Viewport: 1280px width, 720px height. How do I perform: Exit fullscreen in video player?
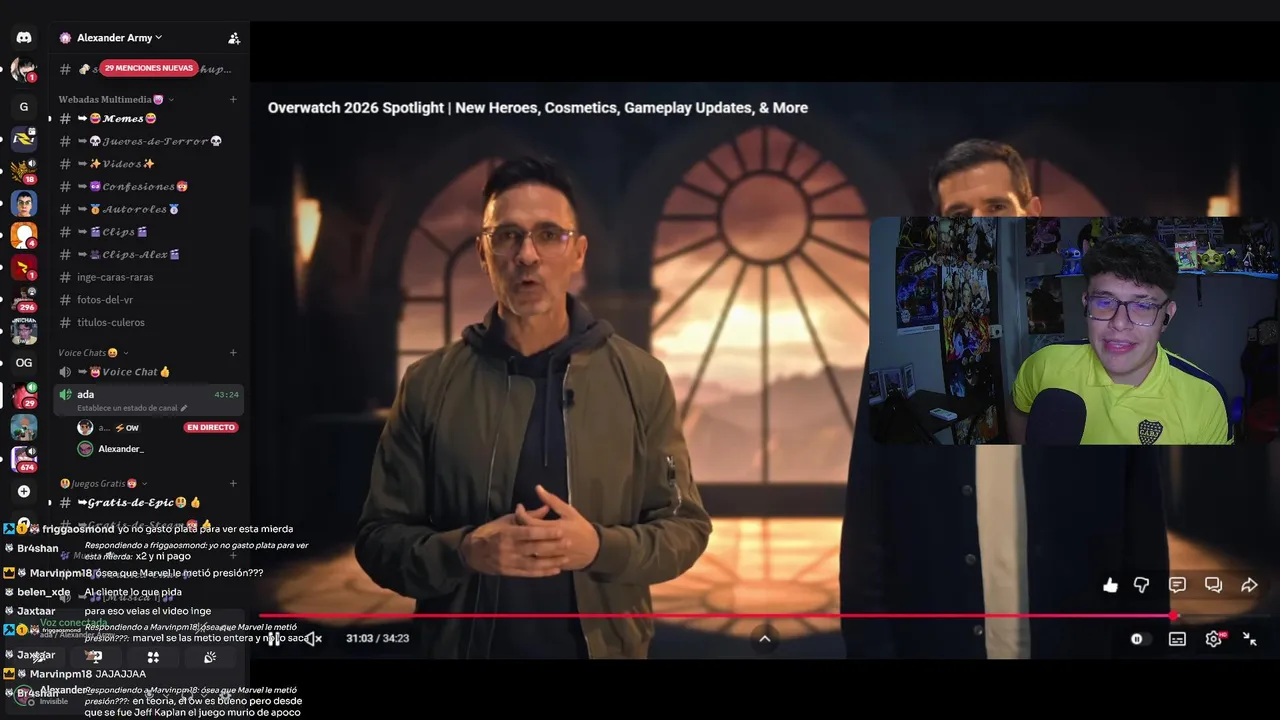click(1249, 638)
